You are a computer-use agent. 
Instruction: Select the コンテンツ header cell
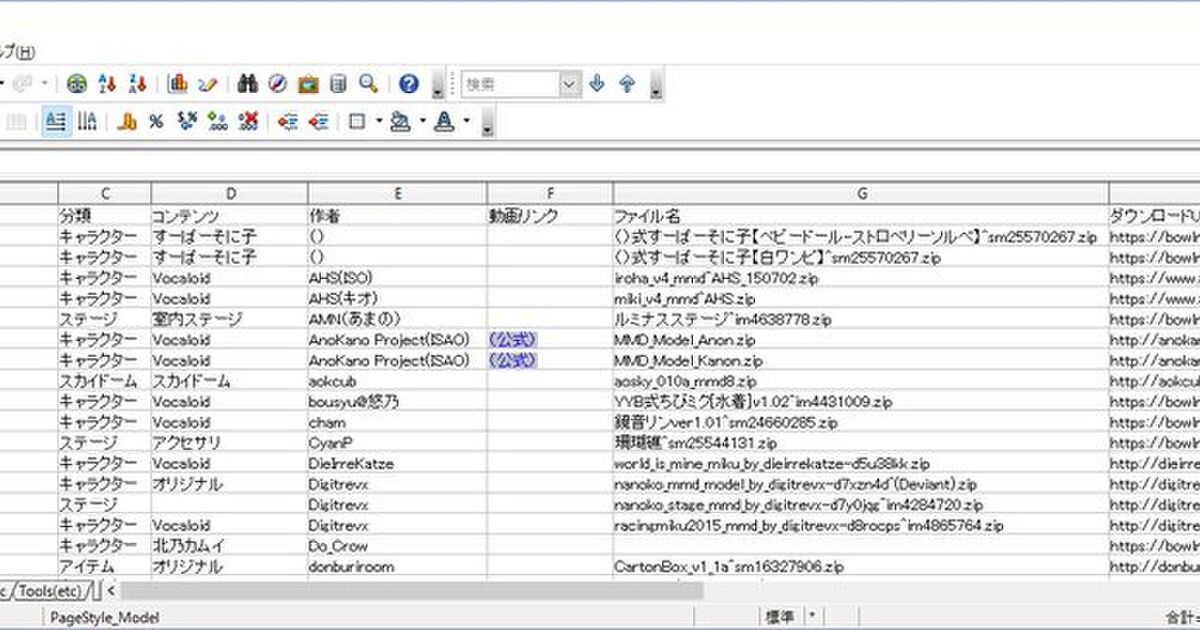(230, 215)
